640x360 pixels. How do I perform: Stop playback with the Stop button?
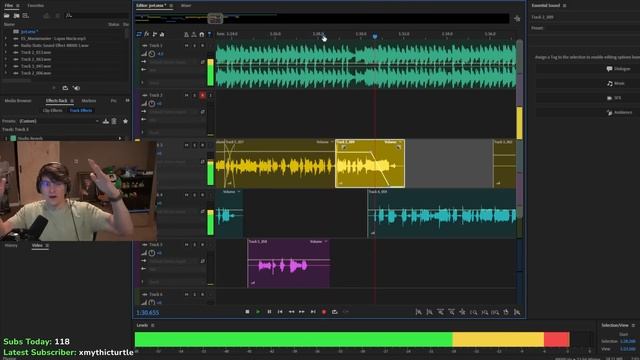[x=247, y=312]
